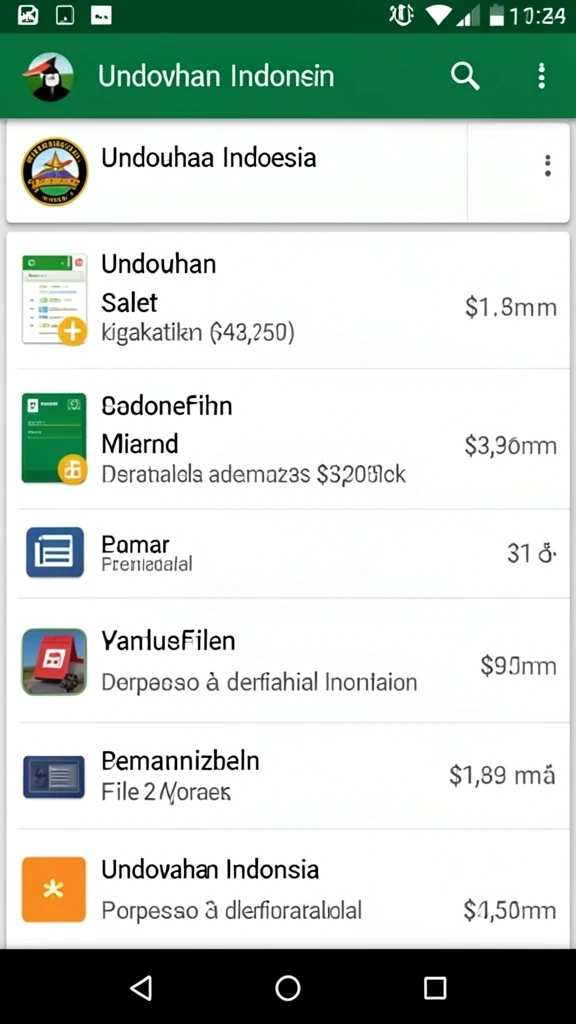Tap the profile avatar in the header

[48, 76]
